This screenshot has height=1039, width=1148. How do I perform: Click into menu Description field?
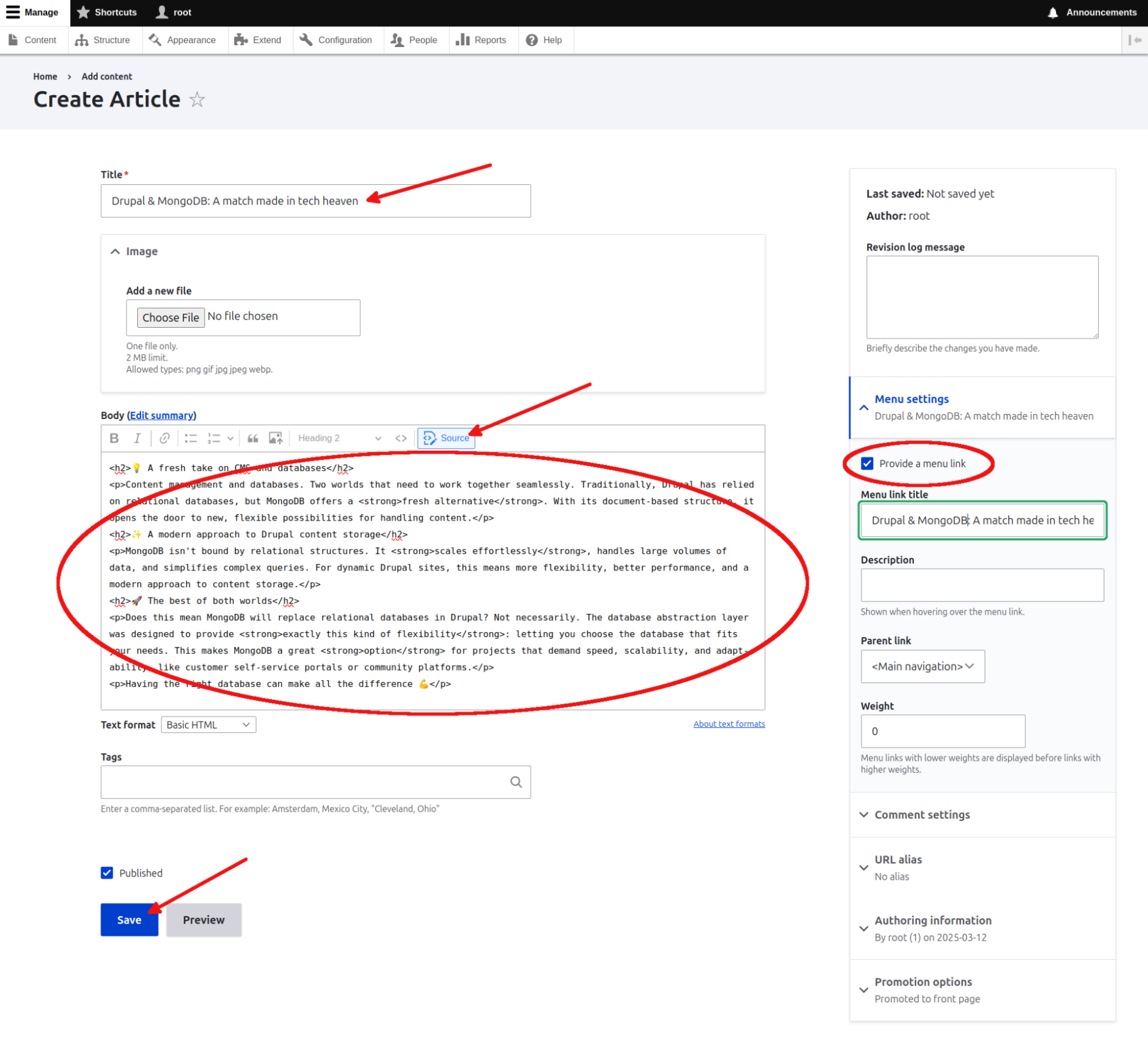coord(982,586)
